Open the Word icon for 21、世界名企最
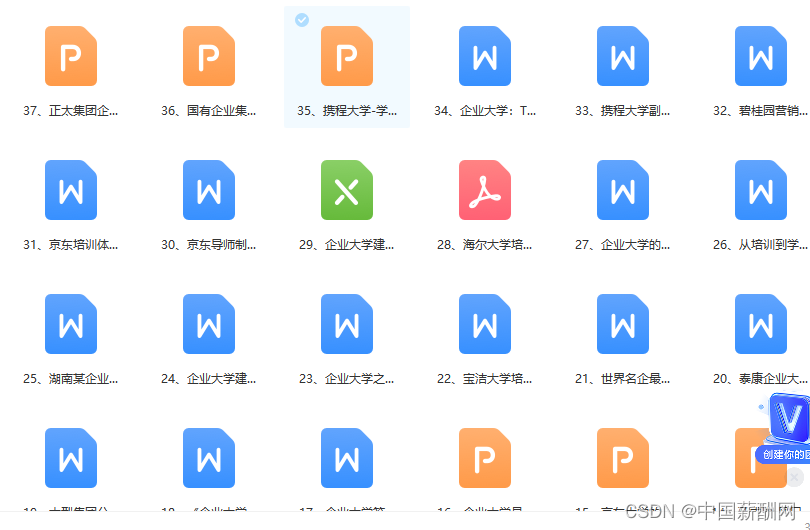This screenshot has width=810, height=530. 622,324
